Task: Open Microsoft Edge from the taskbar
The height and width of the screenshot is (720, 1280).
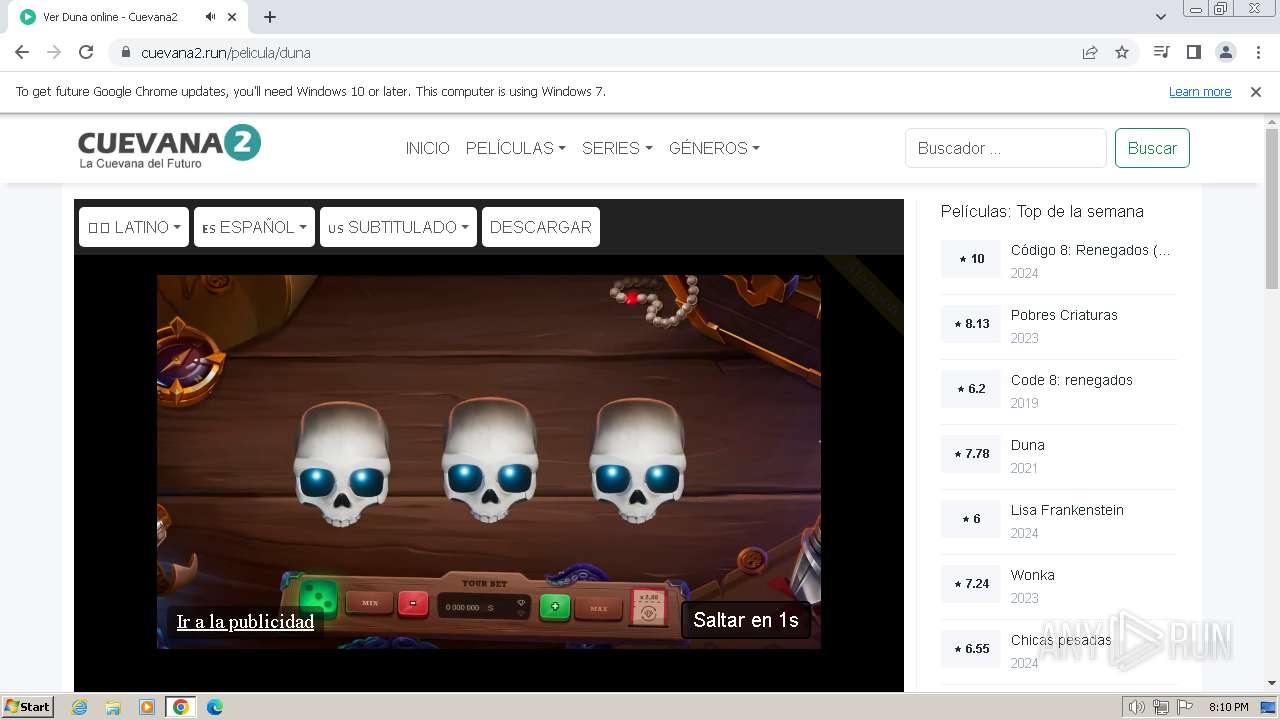Action: tap(214, 707)
